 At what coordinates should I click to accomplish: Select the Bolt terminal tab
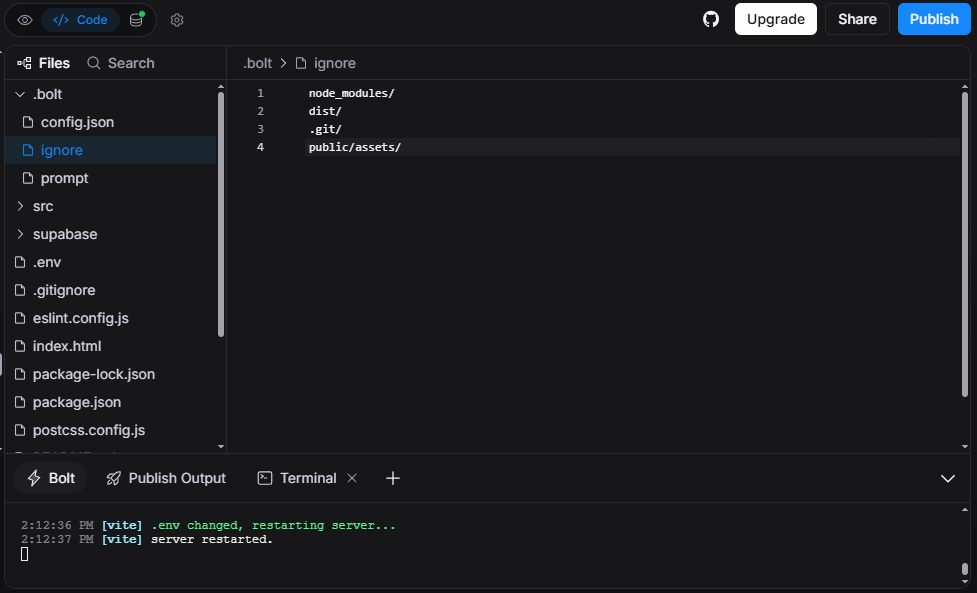50,478
